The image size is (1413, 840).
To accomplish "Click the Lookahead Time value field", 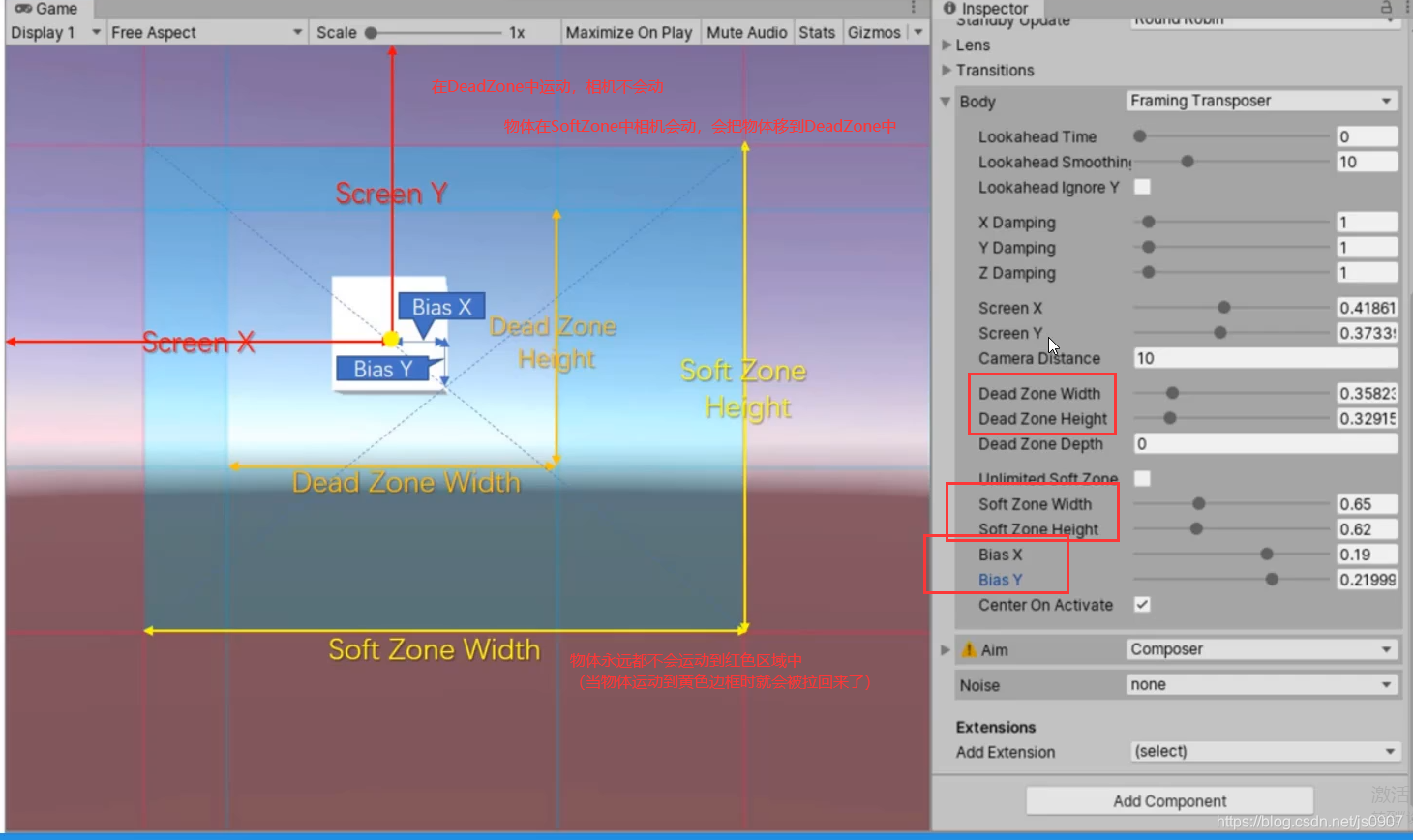I will (1367, 136).
